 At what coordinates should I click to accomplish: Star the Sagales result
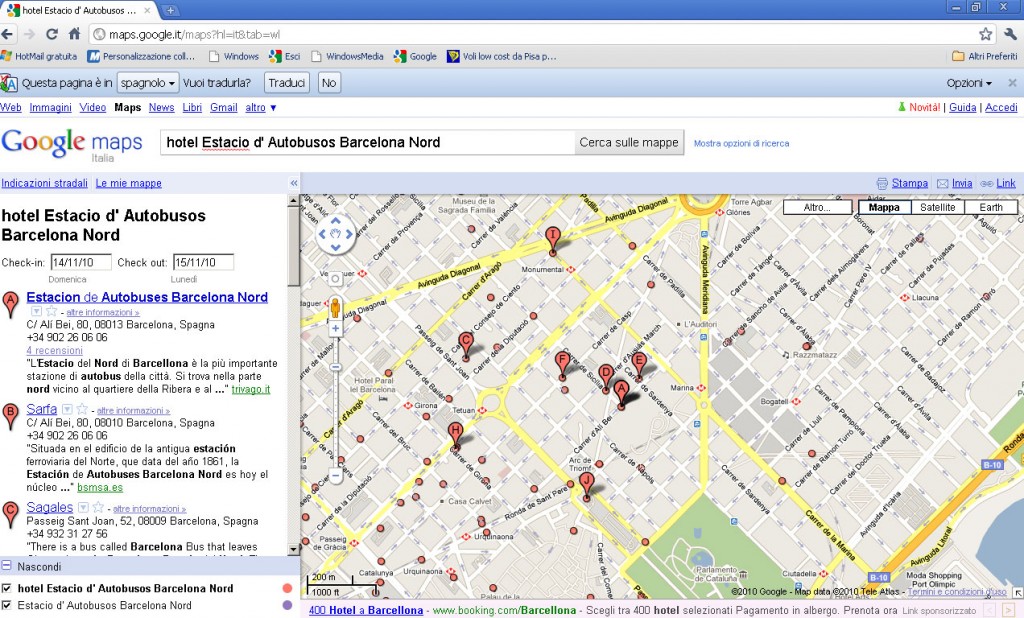(98, 508)
